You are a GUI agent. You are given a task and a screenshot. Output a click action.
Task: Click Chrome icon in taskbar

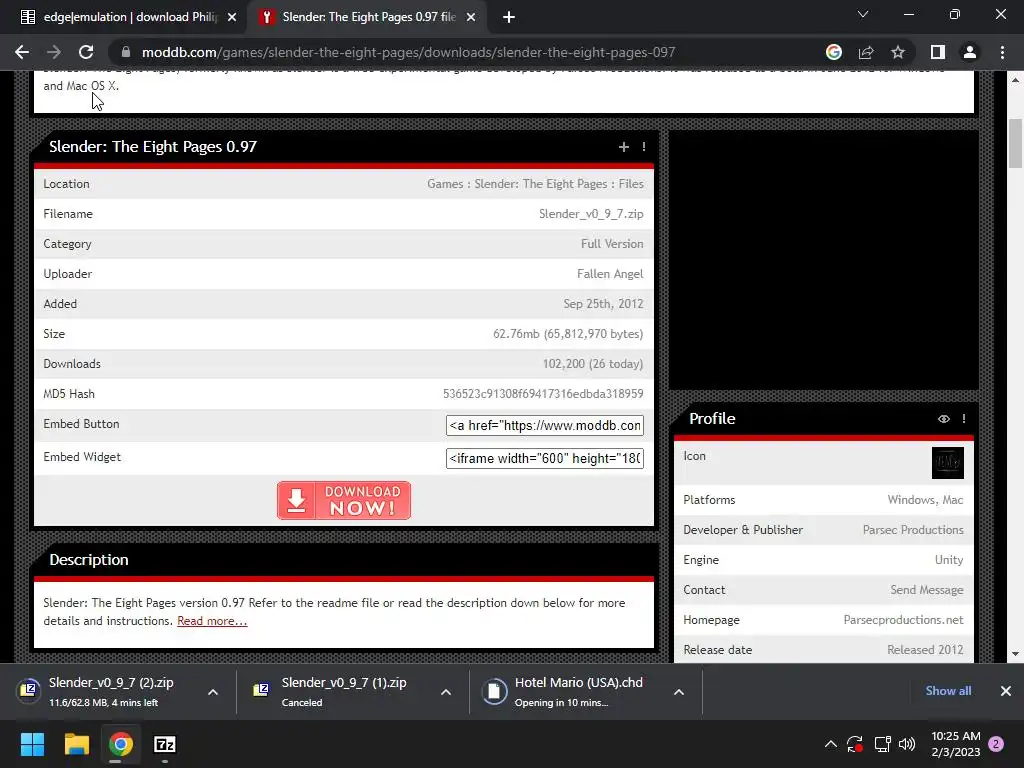pyautogui.click(x=121, y=744)
